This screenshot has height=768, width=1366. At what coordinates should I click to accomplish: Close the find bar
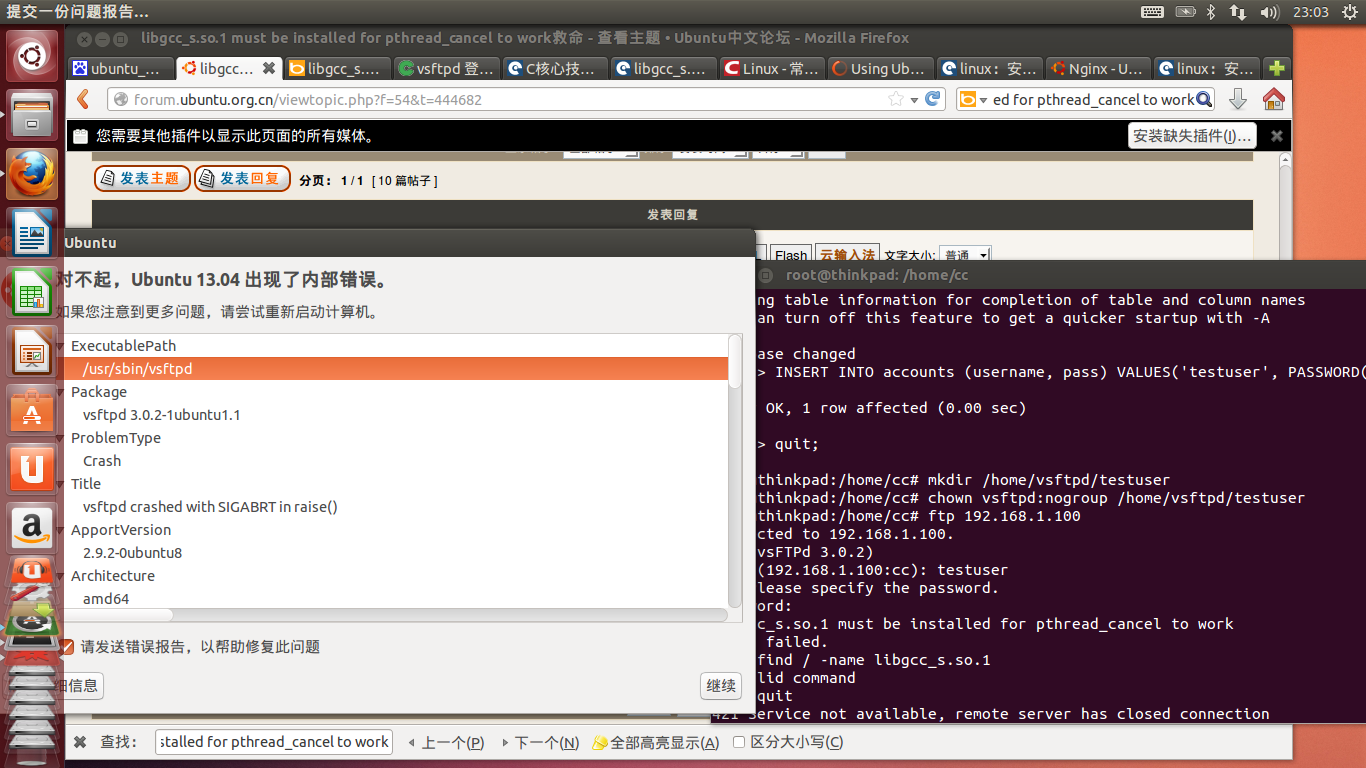click(80, 742)
